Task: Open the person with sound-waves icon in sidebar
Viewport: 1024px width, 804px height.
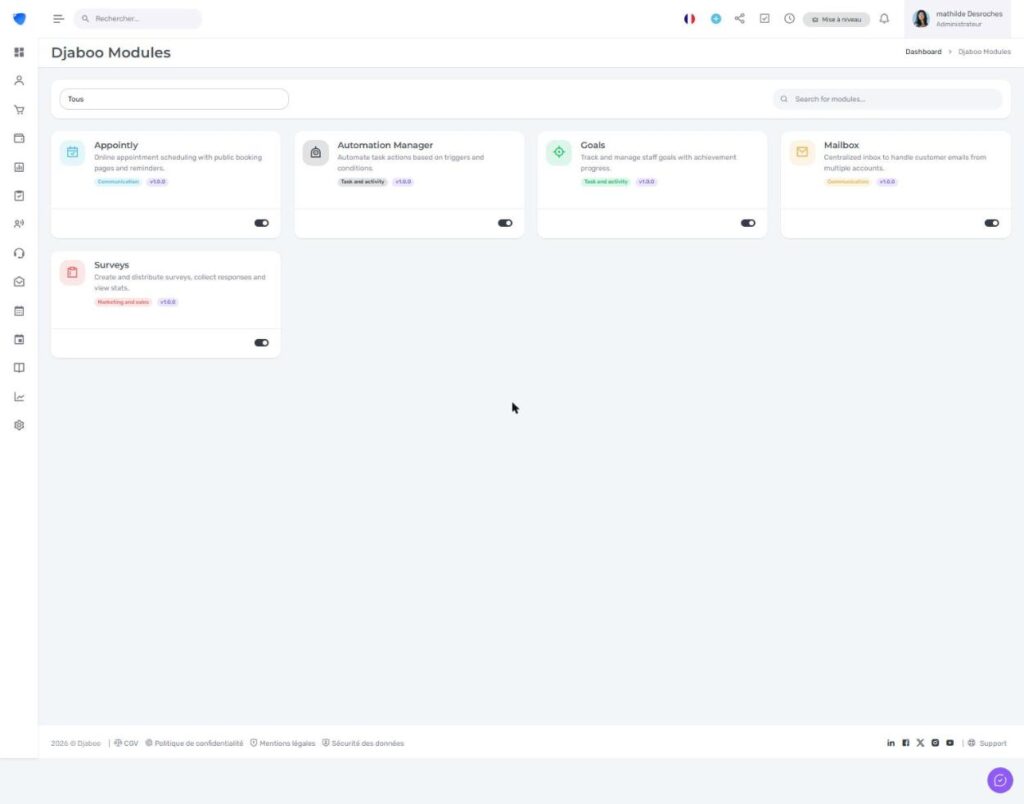Action: click(x=19, y=224)
